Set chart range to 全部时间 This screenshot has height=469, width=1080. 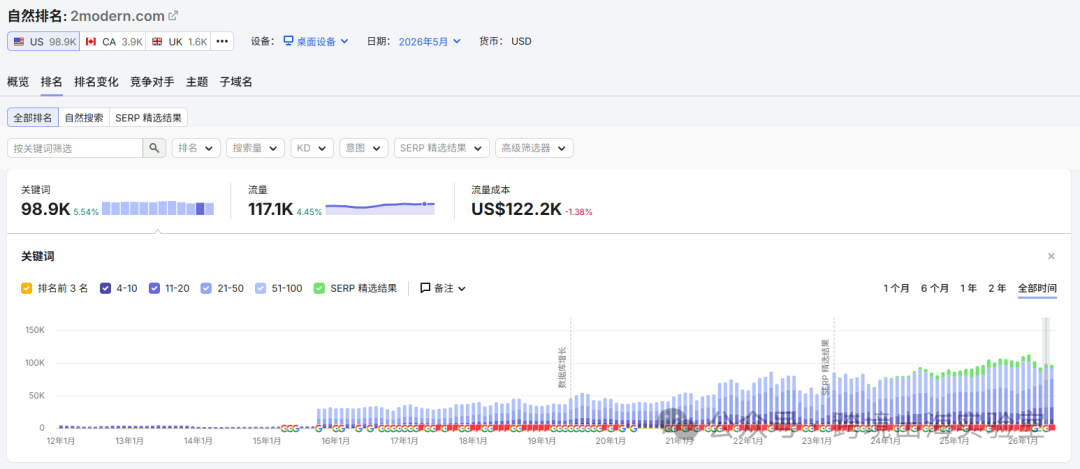click(x=1037, y=288)
